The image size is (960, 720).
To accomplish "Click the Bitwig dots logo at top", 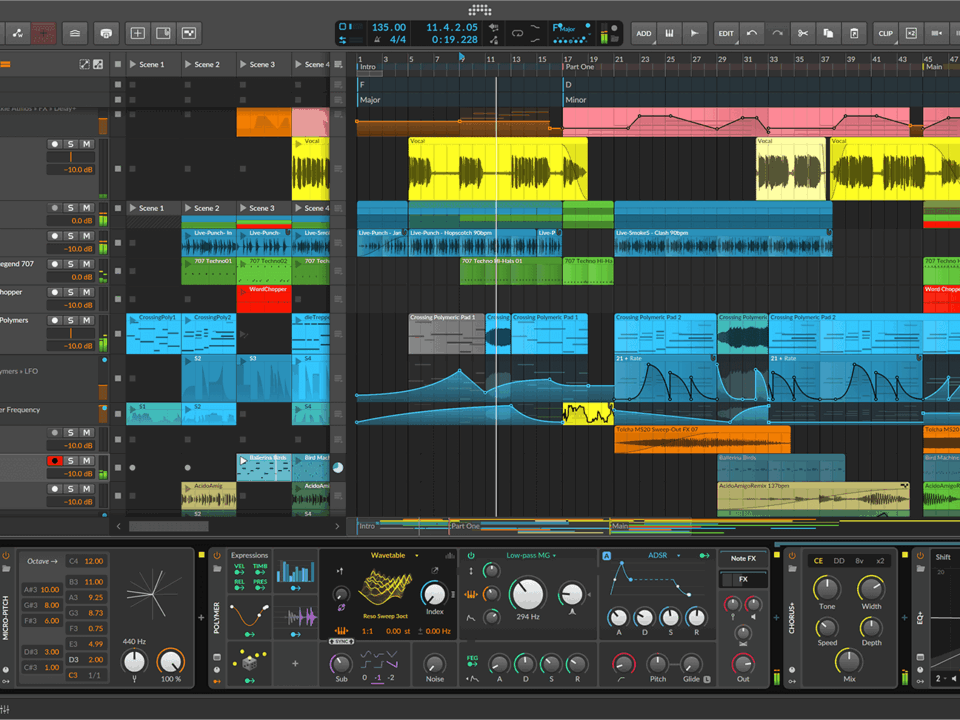I will [480, 10].
